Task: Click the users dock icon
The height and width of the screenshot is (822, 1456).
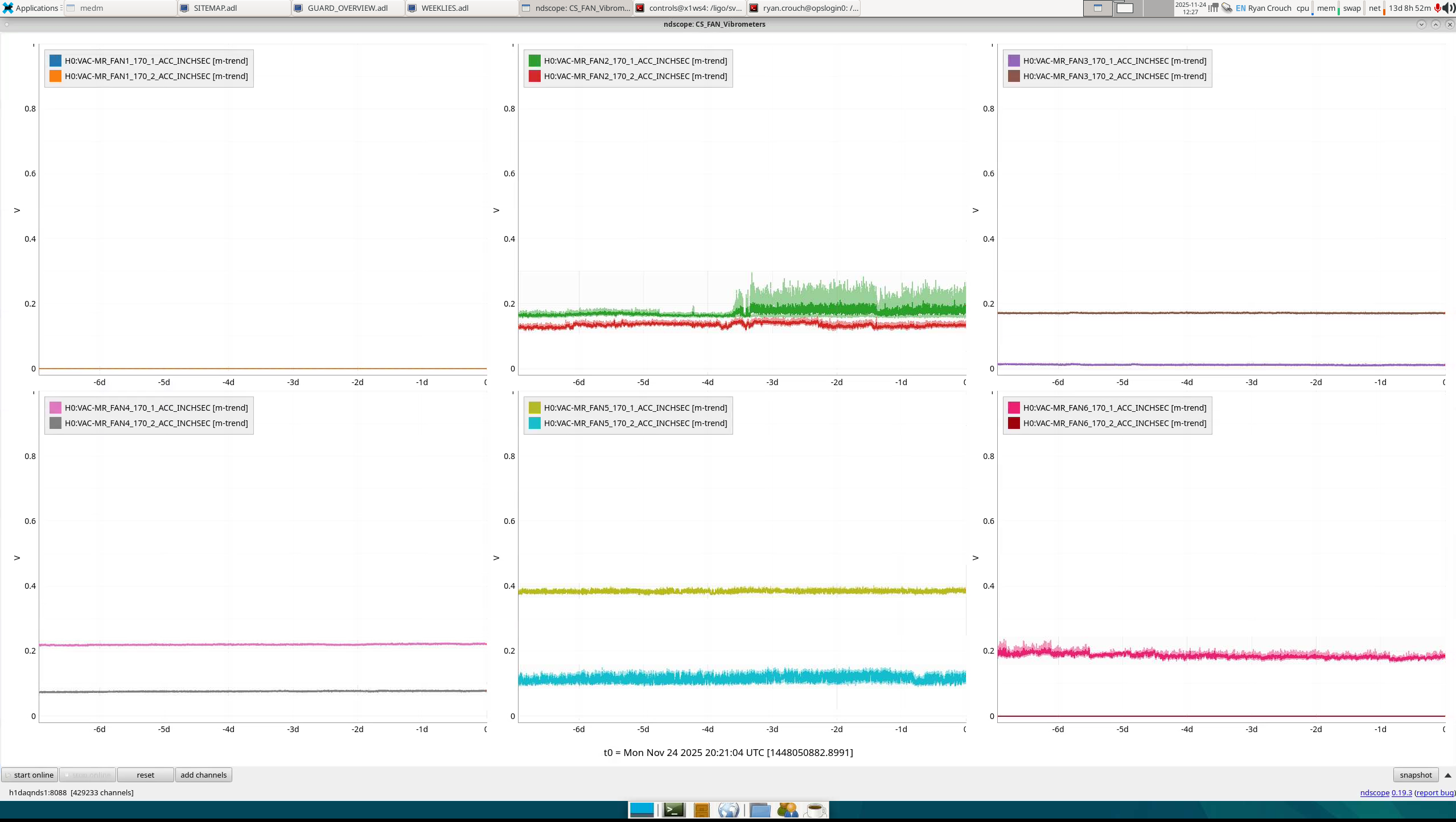Action: tap(787, 809)
